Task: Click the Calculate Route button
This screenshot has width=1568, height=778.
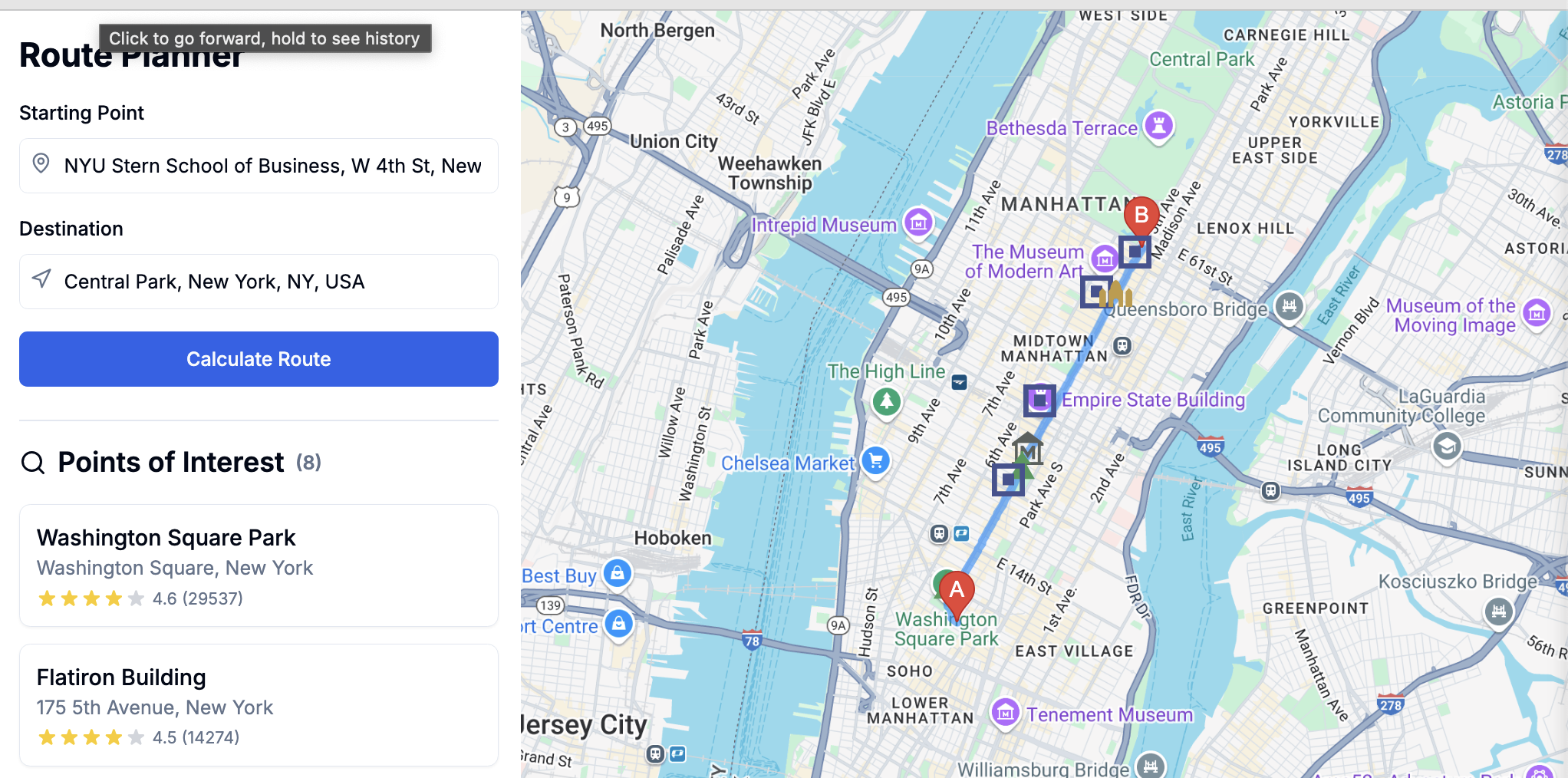Action: pyautogui.click(x=259, y=359)
